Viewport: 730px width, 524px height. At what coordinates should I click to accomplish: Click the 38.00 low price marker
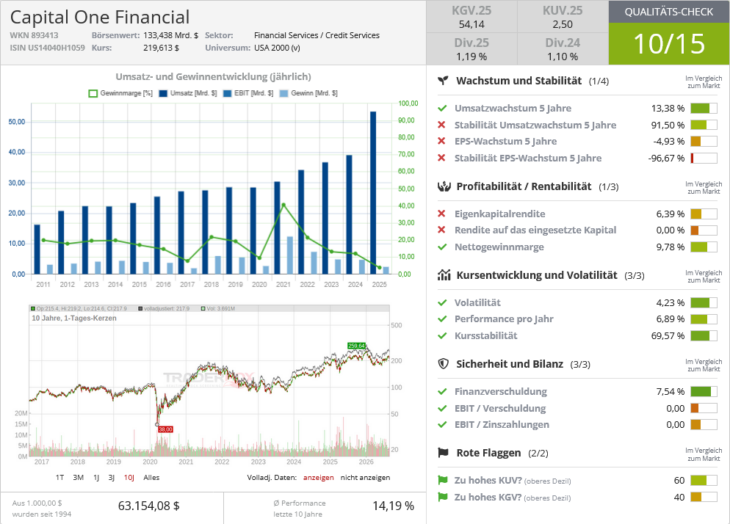coord(165,429)
